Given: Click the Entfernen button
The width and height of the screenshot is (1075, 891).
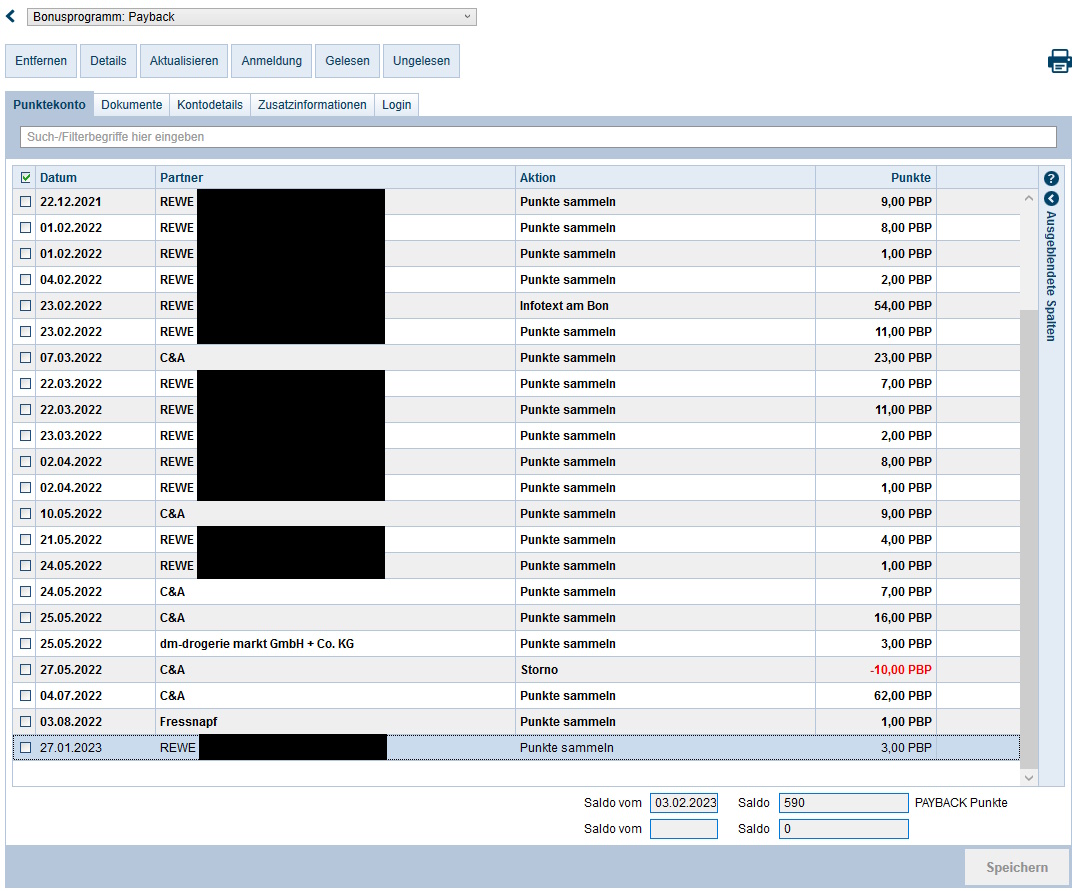Looking at the screenshot, I should coord(41,61).
